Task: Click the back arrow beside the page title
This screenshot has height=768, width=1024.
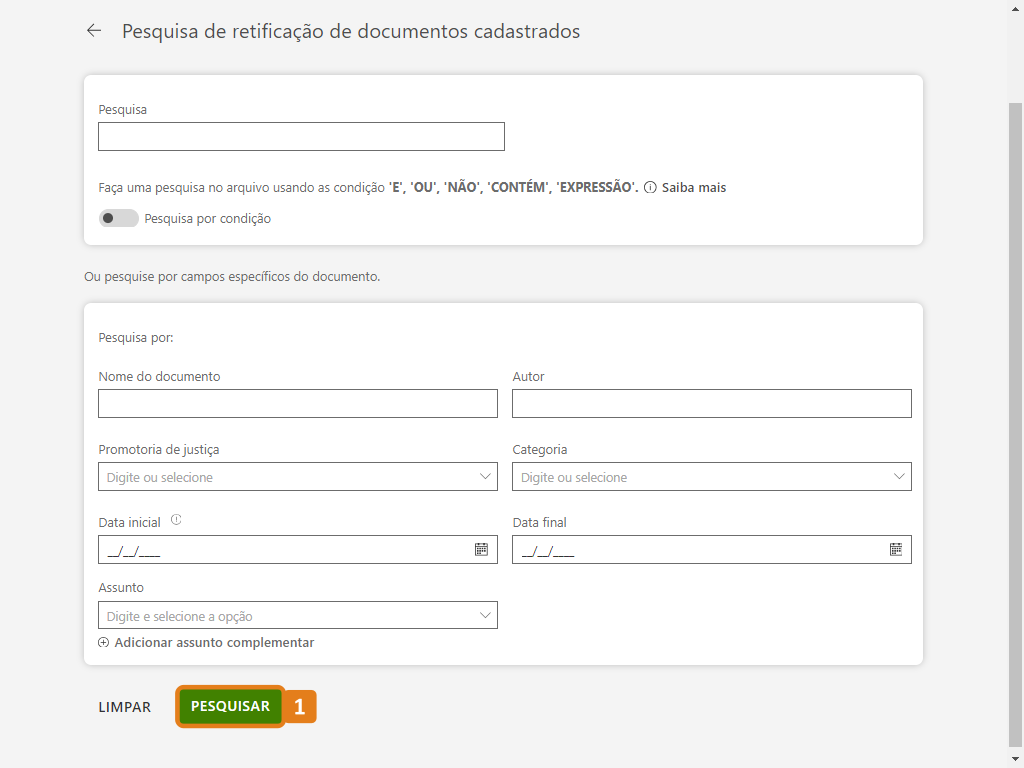Action: tap(94, 31)
